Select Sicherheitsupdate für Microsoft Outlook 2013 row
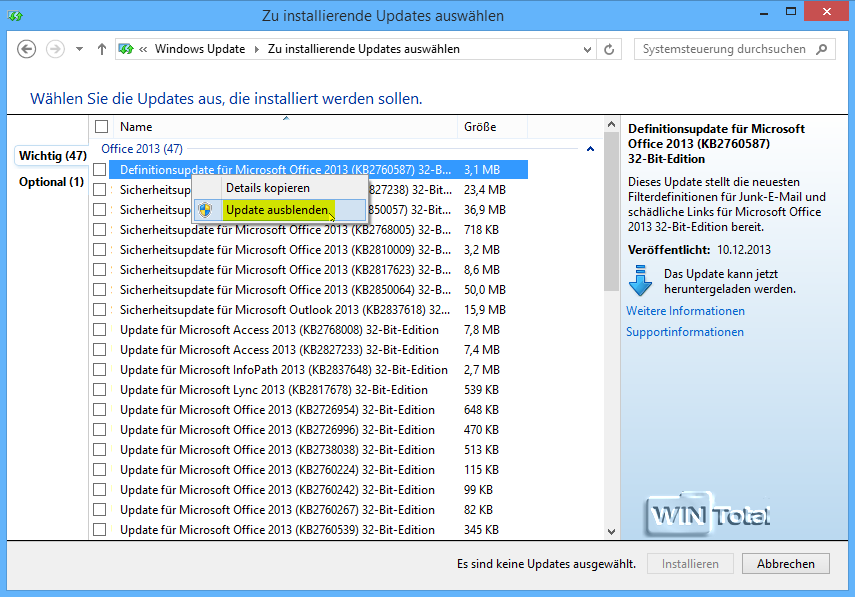The height and width of the screenshot is (597, 855). click(x=318, y=310)
